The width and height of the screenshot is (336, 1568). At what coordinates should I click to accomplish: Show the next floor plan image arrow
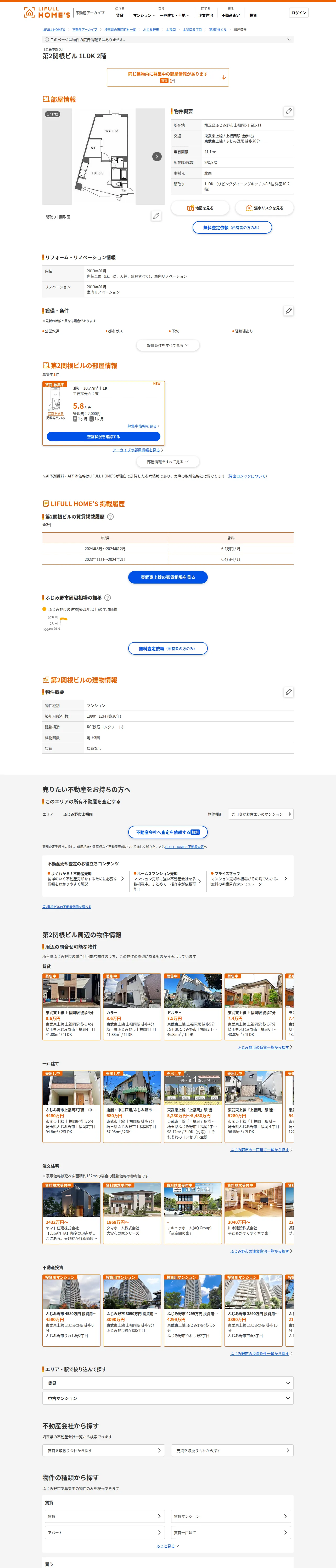(157, 157)
